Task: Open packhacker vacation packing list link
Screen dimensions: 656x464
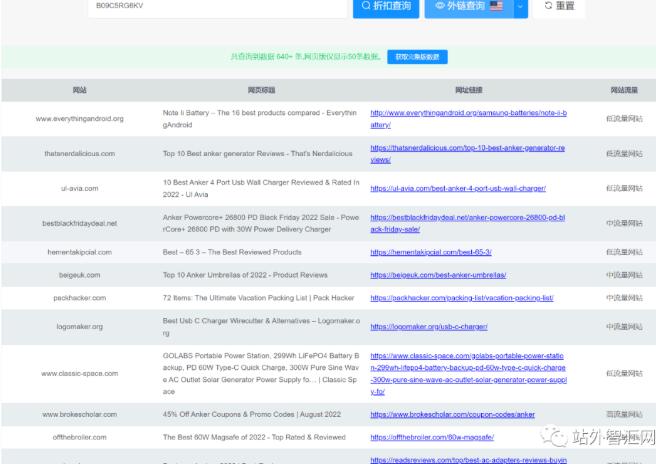Action: coord(461,297)
